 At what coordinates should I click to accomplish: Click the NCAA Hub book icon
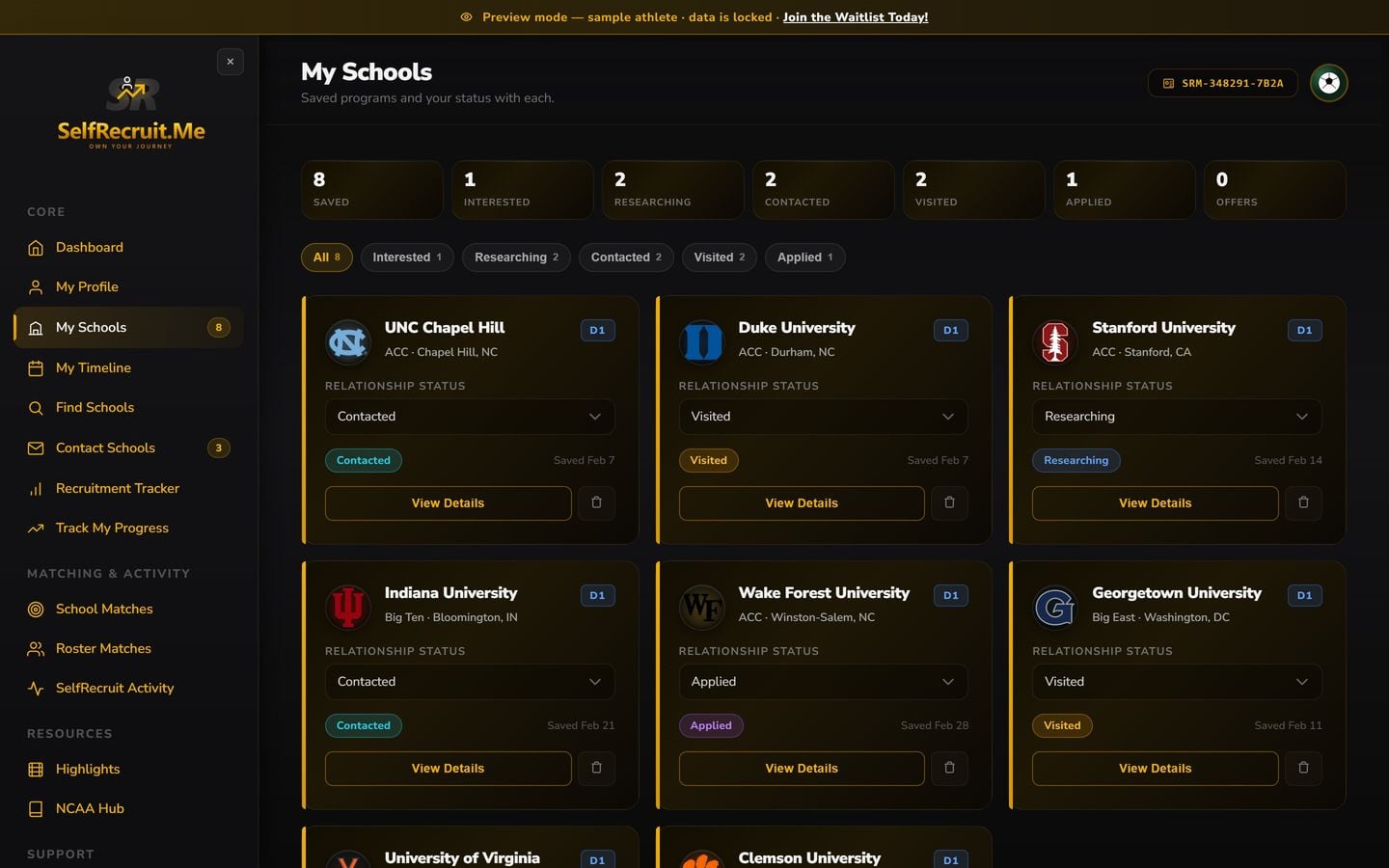36,809
